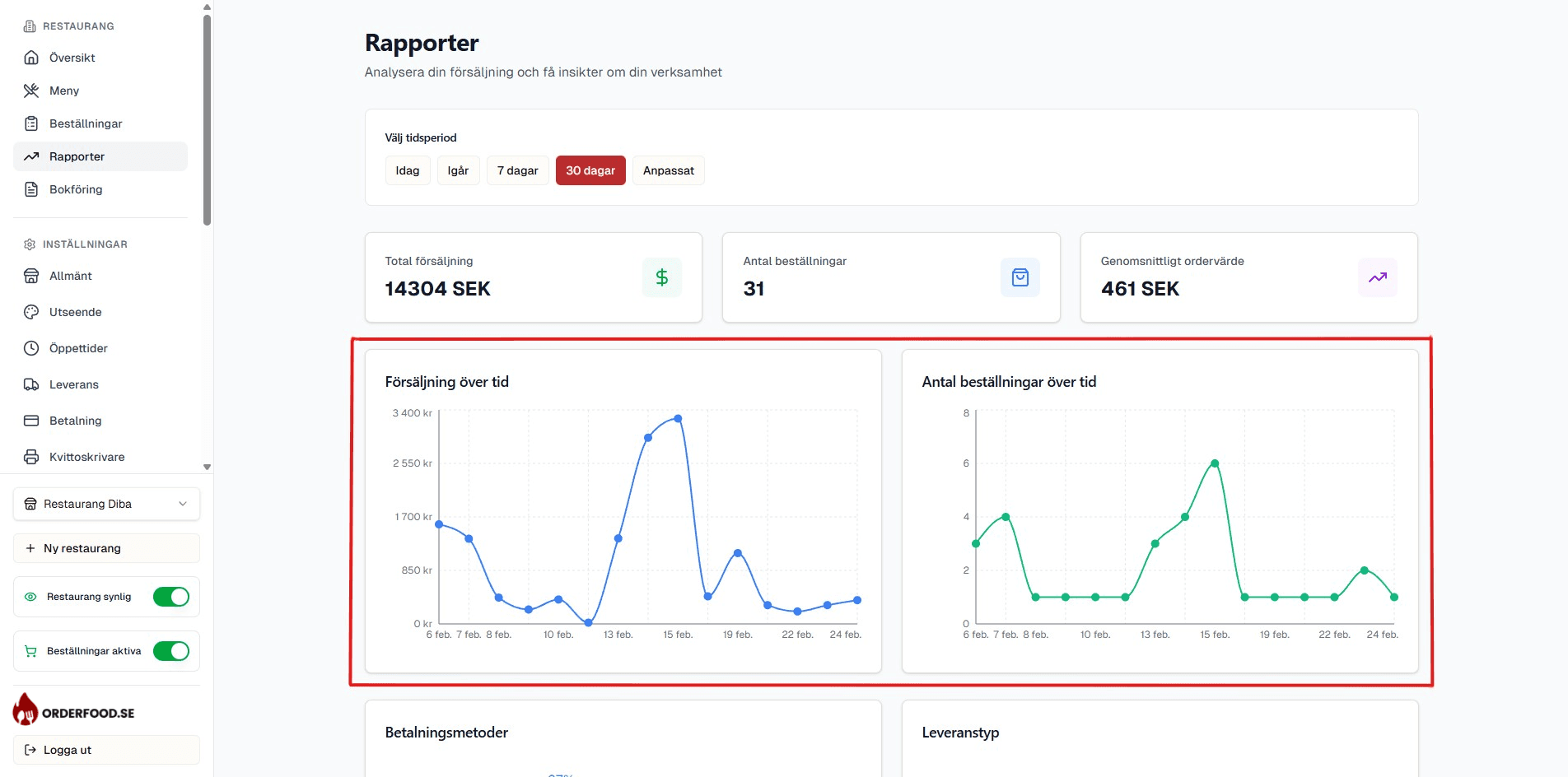Click the shopping bag orders icon

point(1020,278)
